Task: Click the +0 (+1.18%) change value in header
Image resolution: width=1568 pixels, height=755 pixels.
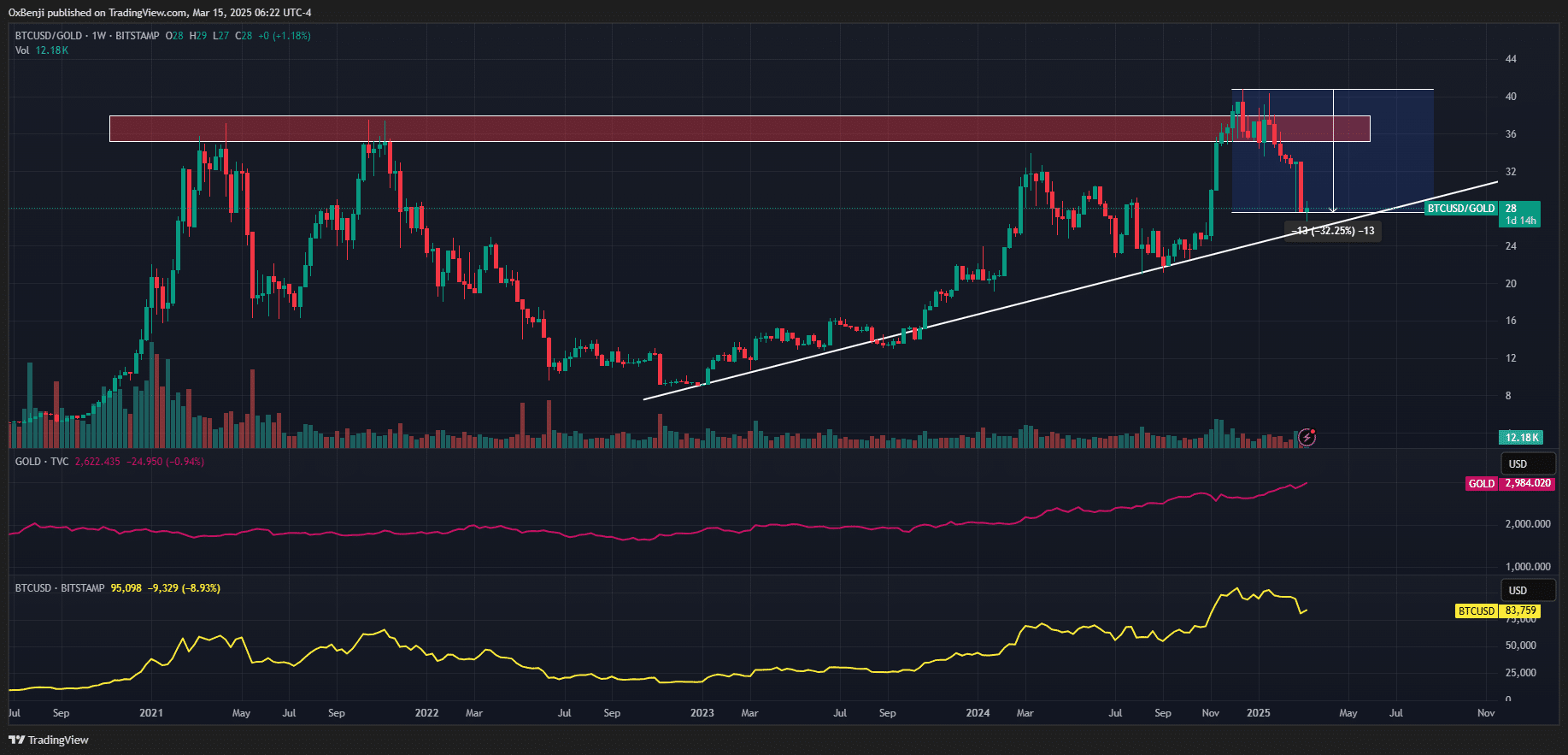Action: pos(285,36)
